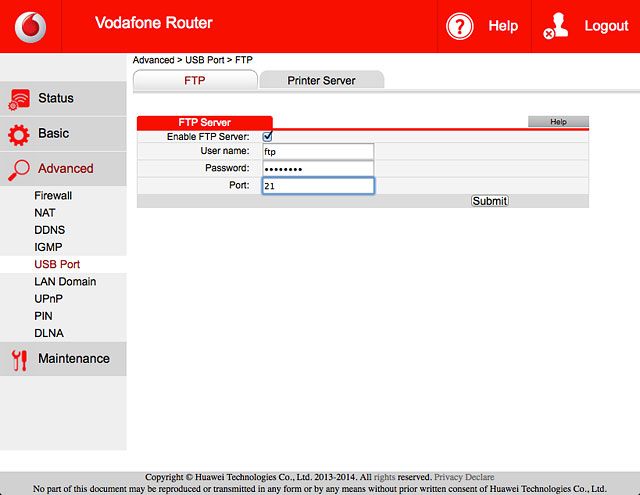Click the Vodafone logo icon

click(31, 27)
